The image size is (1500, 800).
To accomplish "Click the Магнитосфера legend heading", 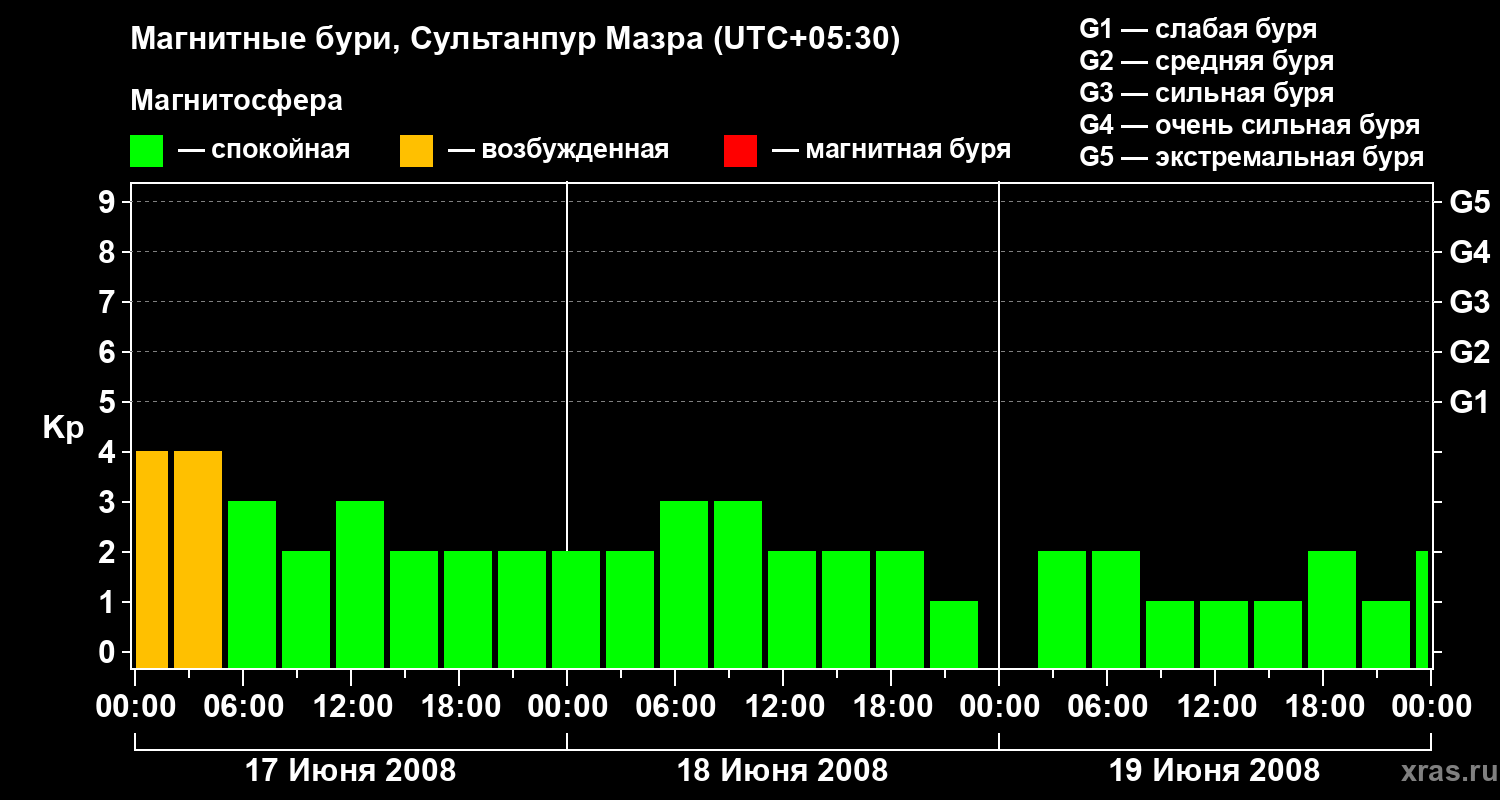I will (236, 101).
